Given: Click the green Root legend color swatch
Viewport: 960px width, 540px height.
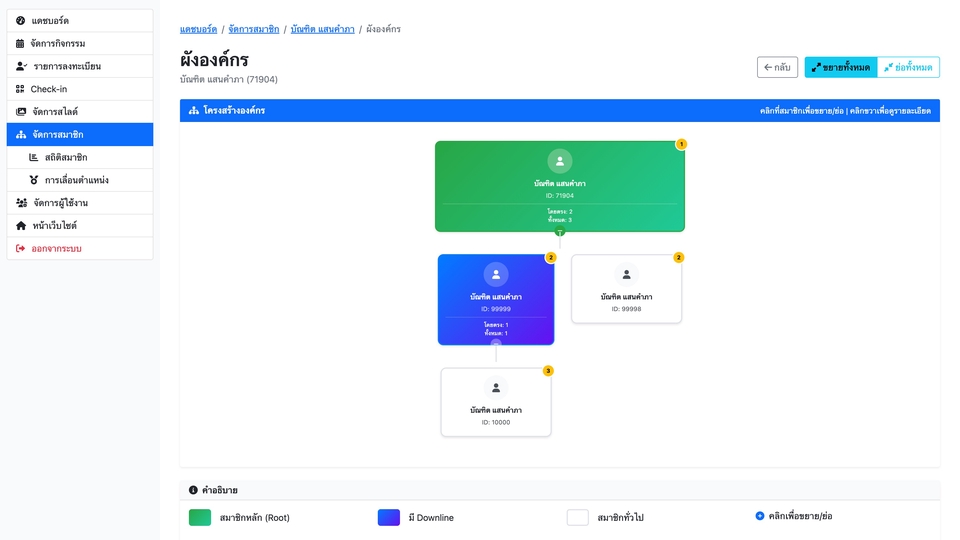Looking at the screenshot, I should click(x=200, y=517).
